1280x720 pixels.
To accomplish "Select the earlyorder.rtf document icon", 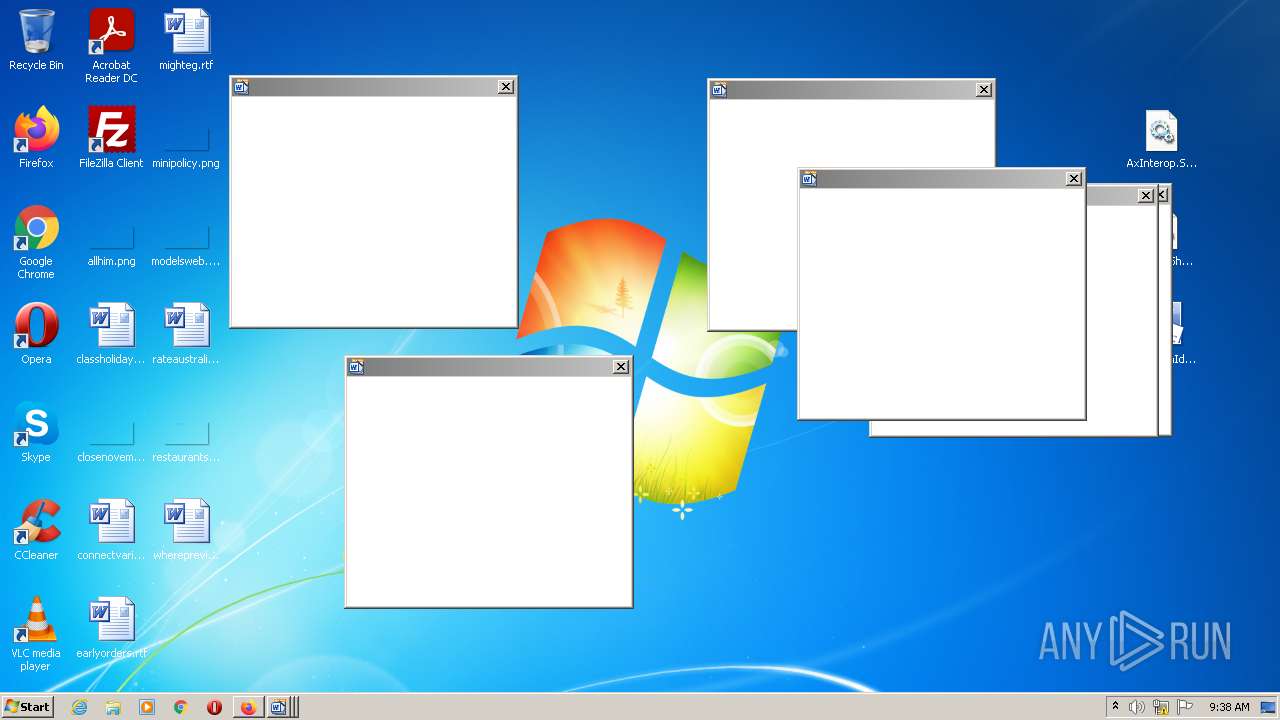I will coord(111,628).
